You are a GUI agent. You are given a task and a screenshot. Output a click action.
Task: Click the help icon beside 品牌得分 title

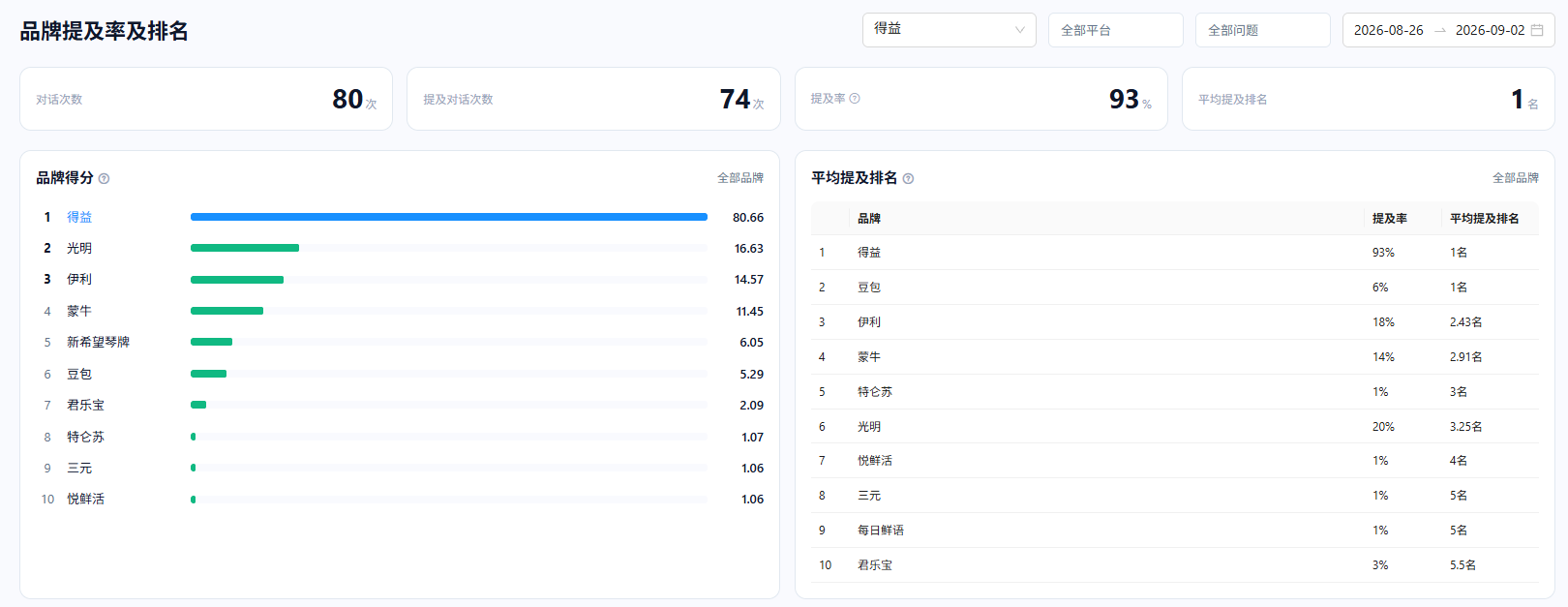tap(104, 178)
